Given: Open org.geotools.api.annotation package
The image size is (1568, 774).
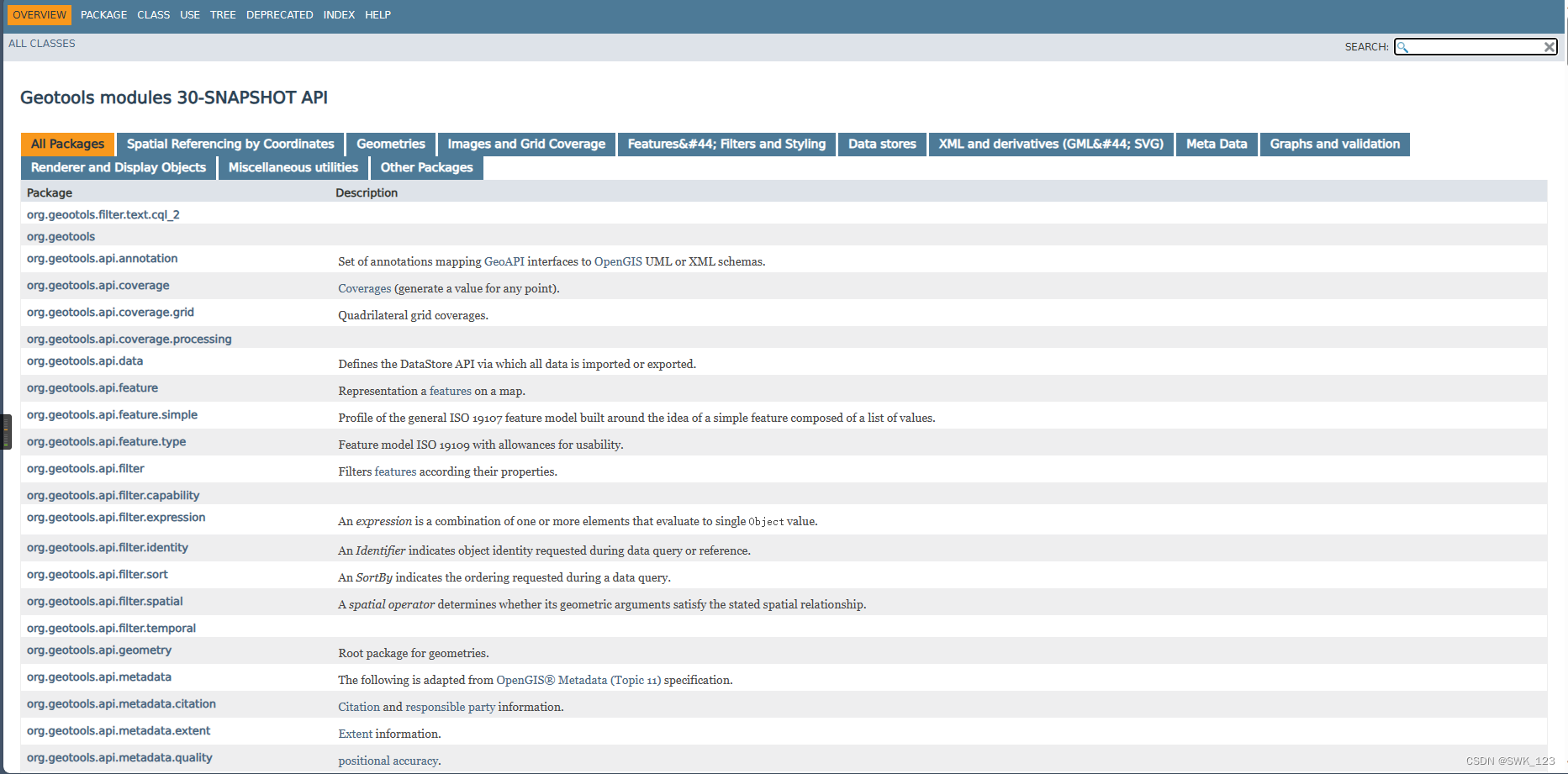Looking at the screenshot, I should (103, 259).
